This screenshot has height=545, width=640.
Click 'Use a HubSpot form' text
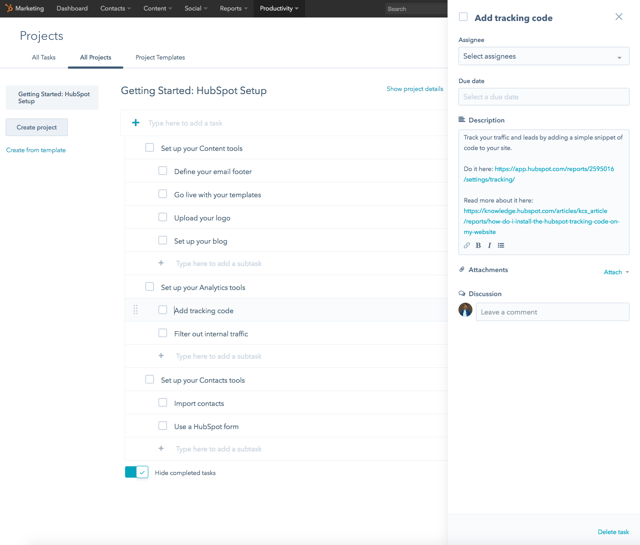click(x=206, y=427)
